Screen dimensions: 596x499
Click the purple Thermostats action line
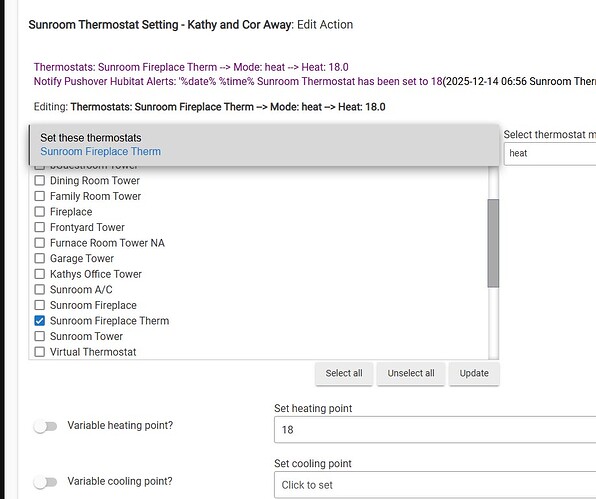[x=191, y=67]
